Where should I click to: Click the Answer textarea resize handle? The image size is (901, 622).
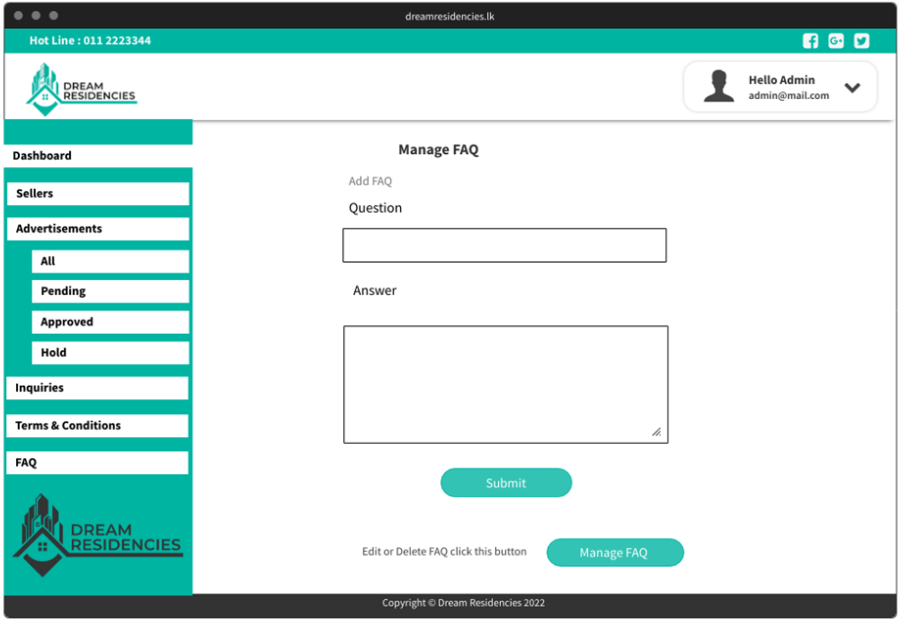(657, 432)
